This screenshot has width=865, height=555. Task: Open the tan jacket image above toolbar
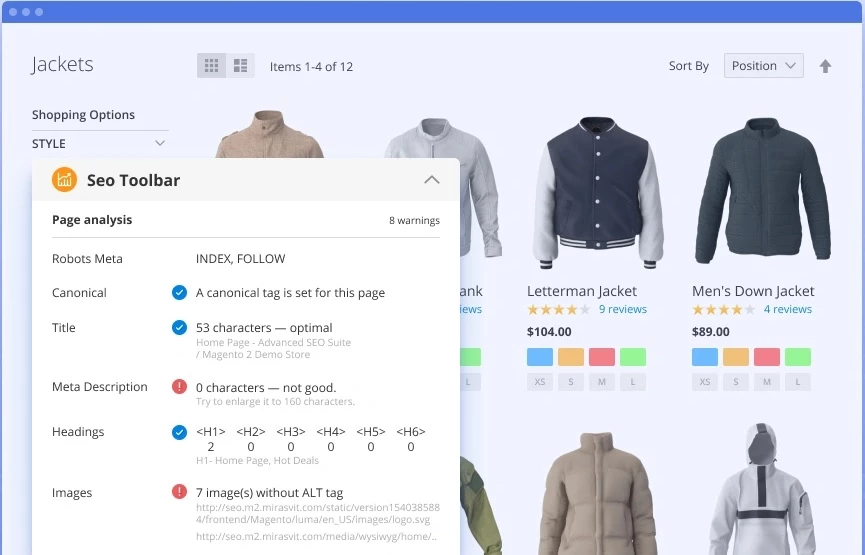[x=269, y=134]
